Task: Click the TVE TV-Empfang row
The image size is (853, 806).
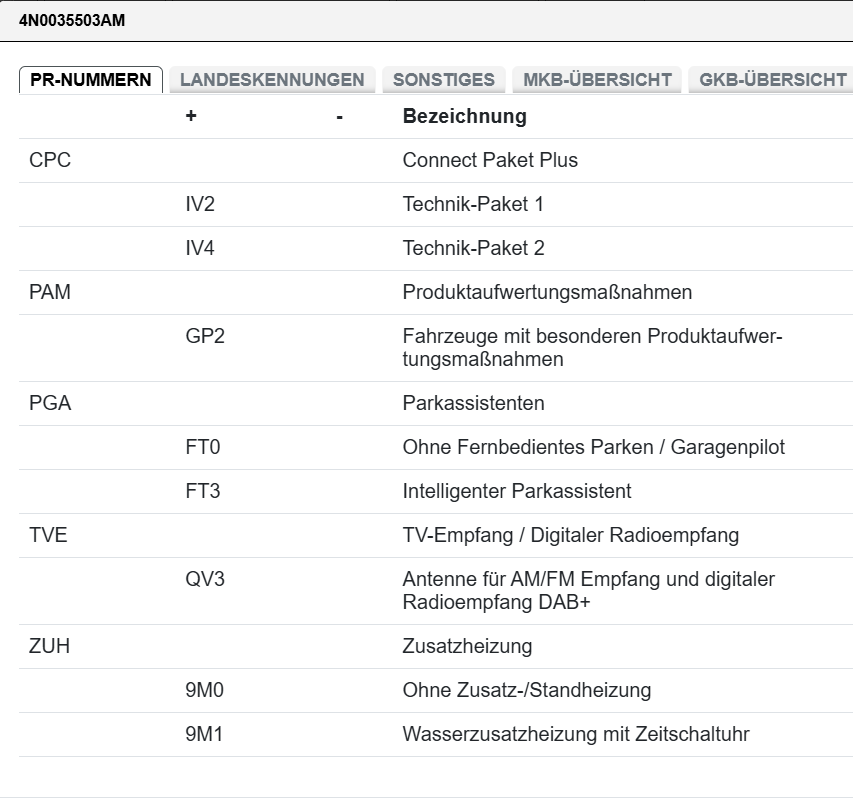Action: click(436, 536)
